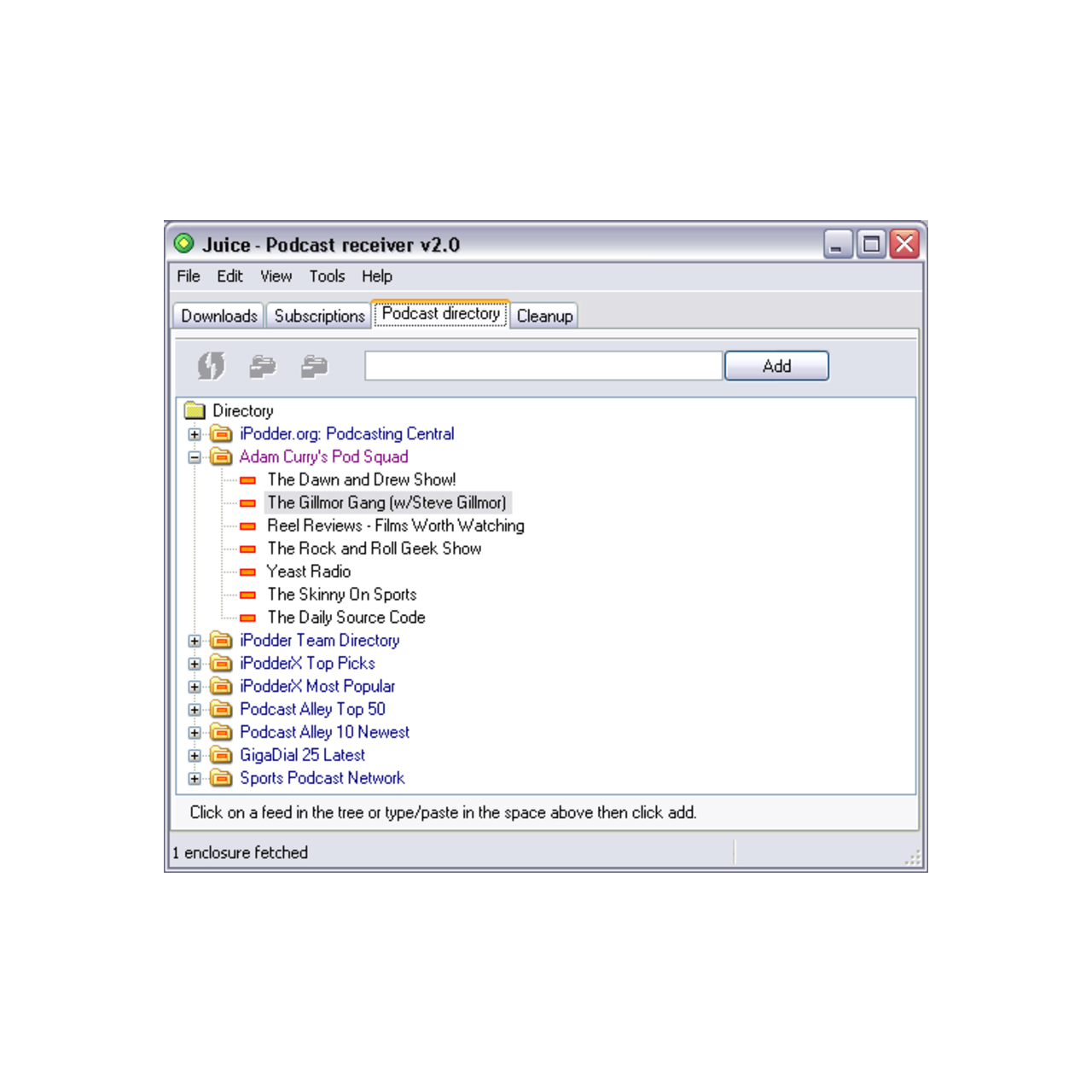Collapse Adam Curry's Pod Squad
The image size is (1092, 1092).
pos(195,456)
